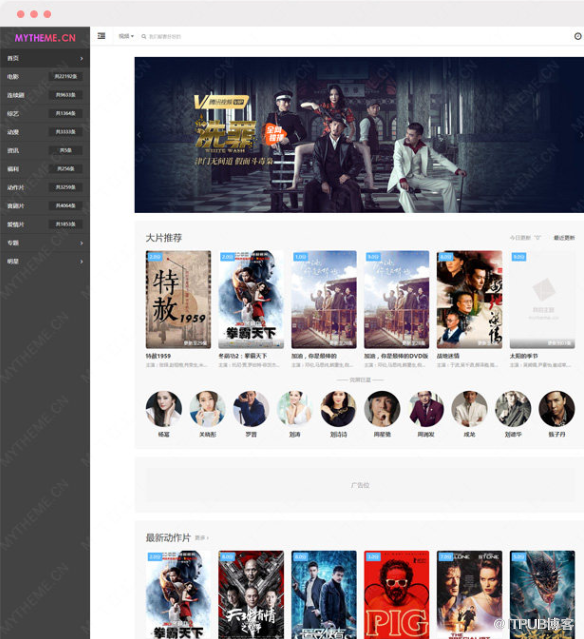
Task: Click the MYTHEME.CN logo
Action: (45, 38)
